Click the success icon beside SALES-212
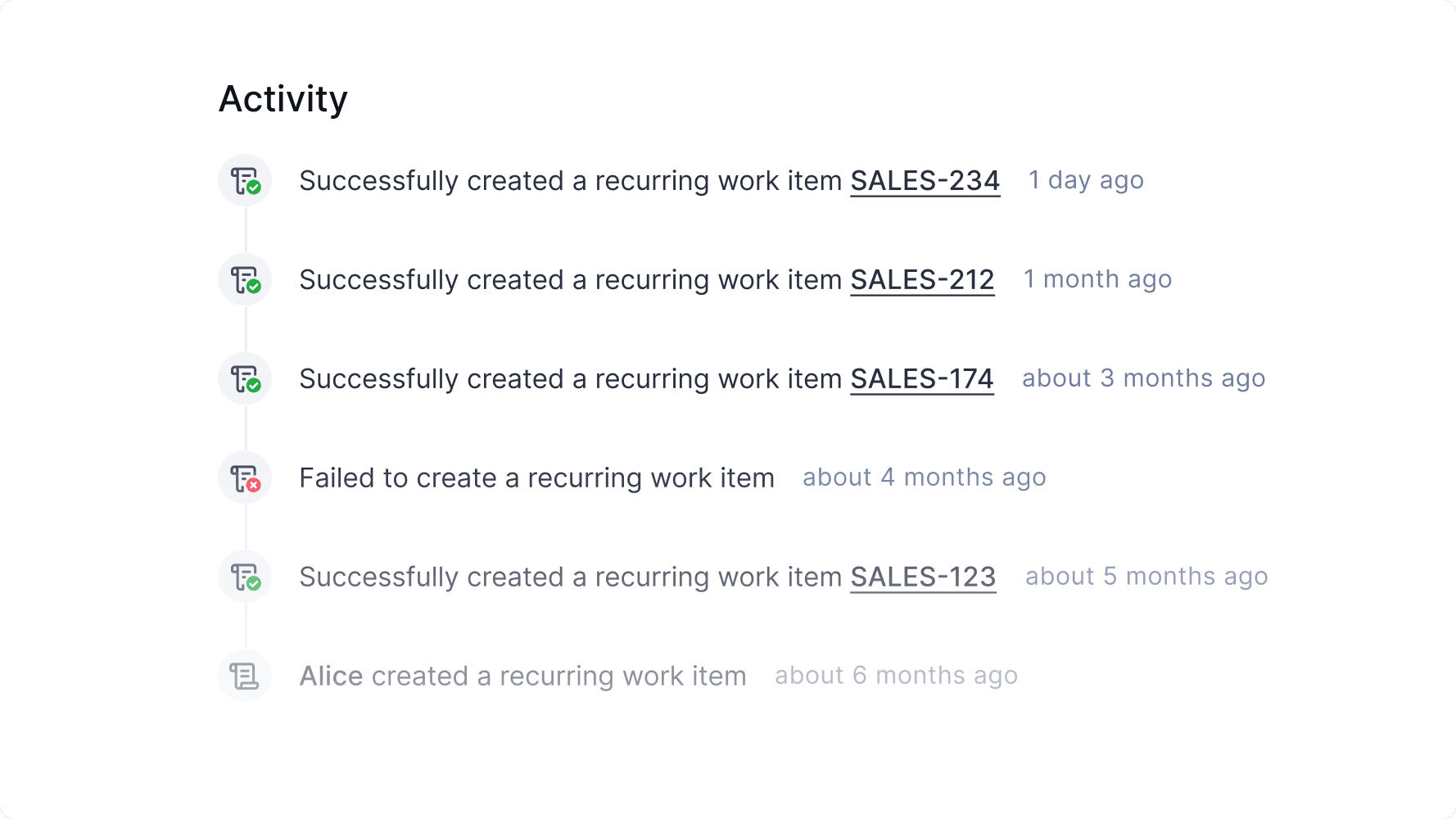This screenshot has width=1456, height=819. [x=244, y=278]
